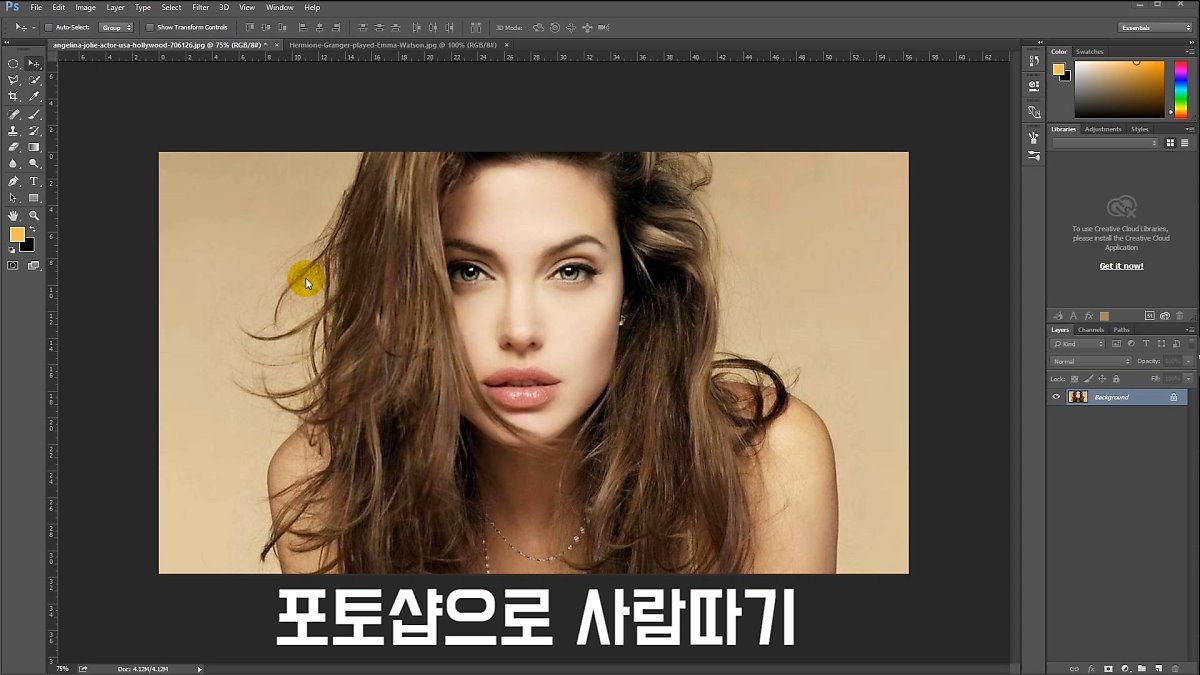
Task: Switch to the Channels tab
Action: tap(1091, 329)
